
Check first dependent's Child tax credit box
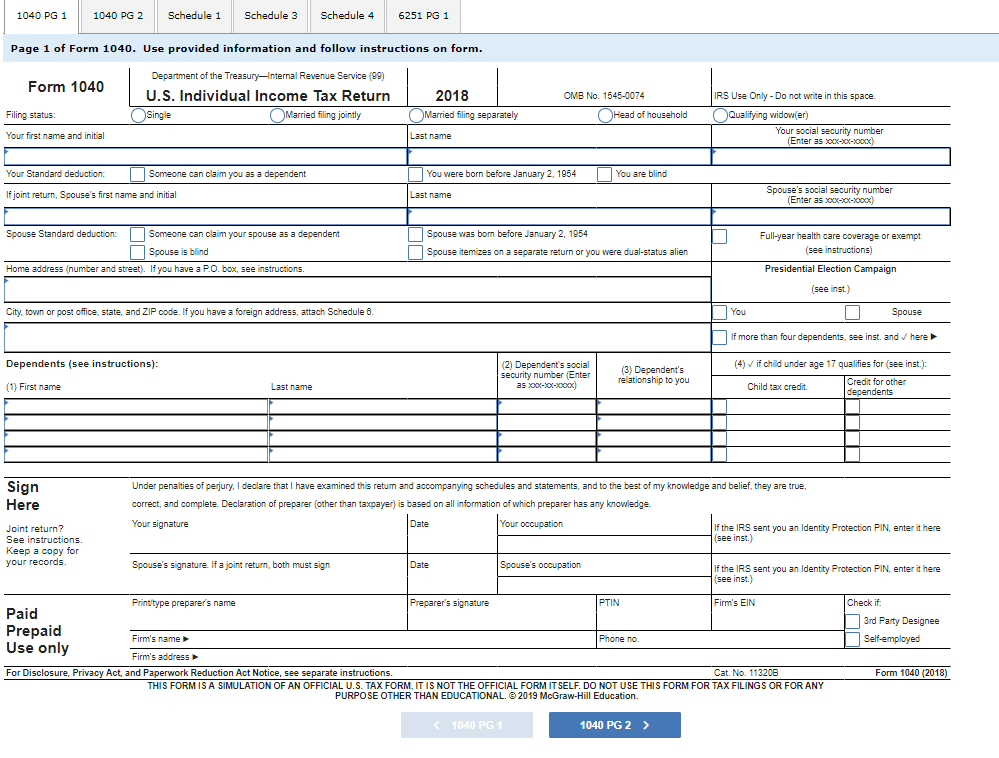click(x=719, y=406)
